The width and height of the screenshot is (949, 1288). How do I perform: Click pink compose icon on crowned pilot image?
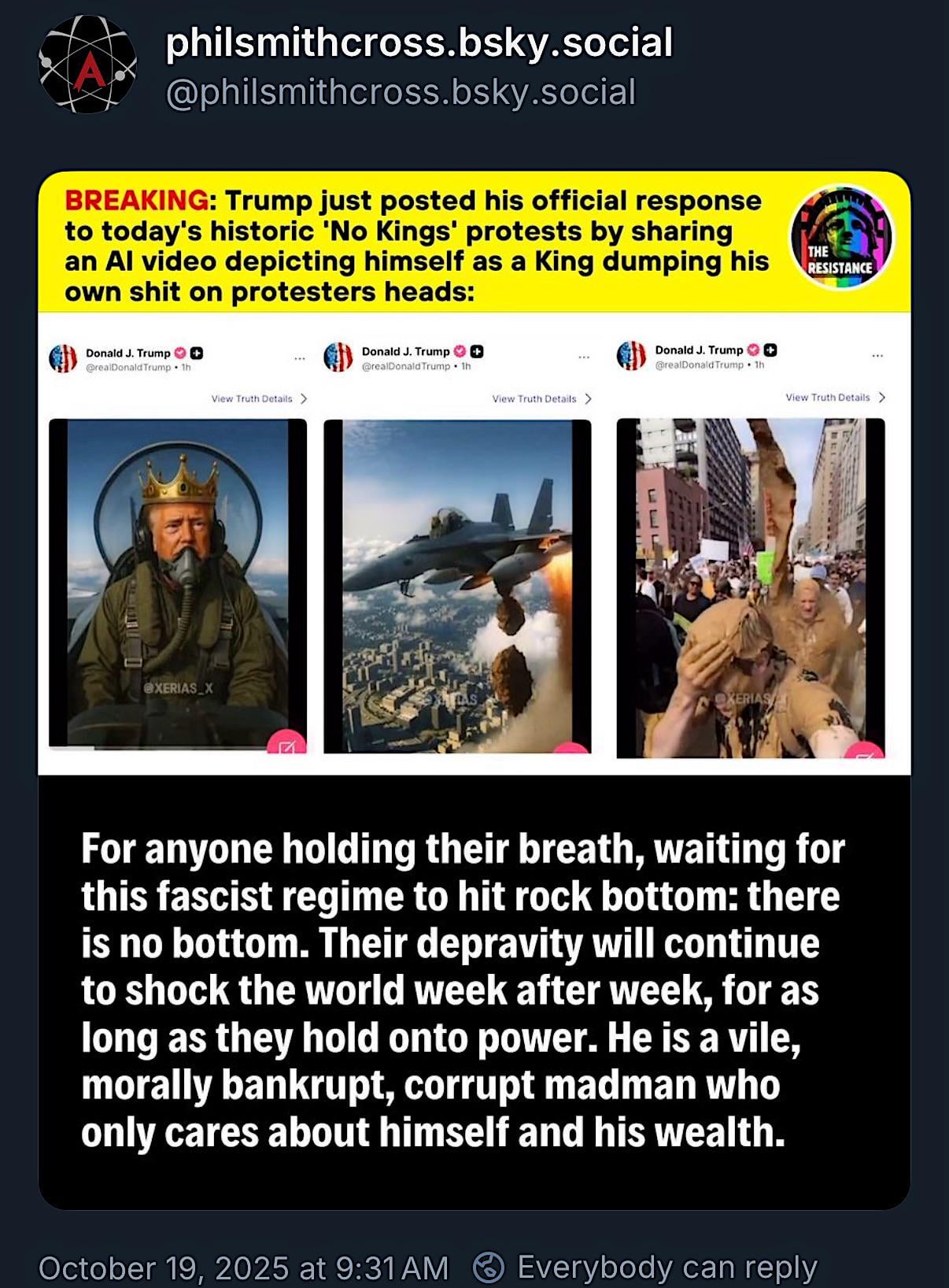[x=286, y=744]
